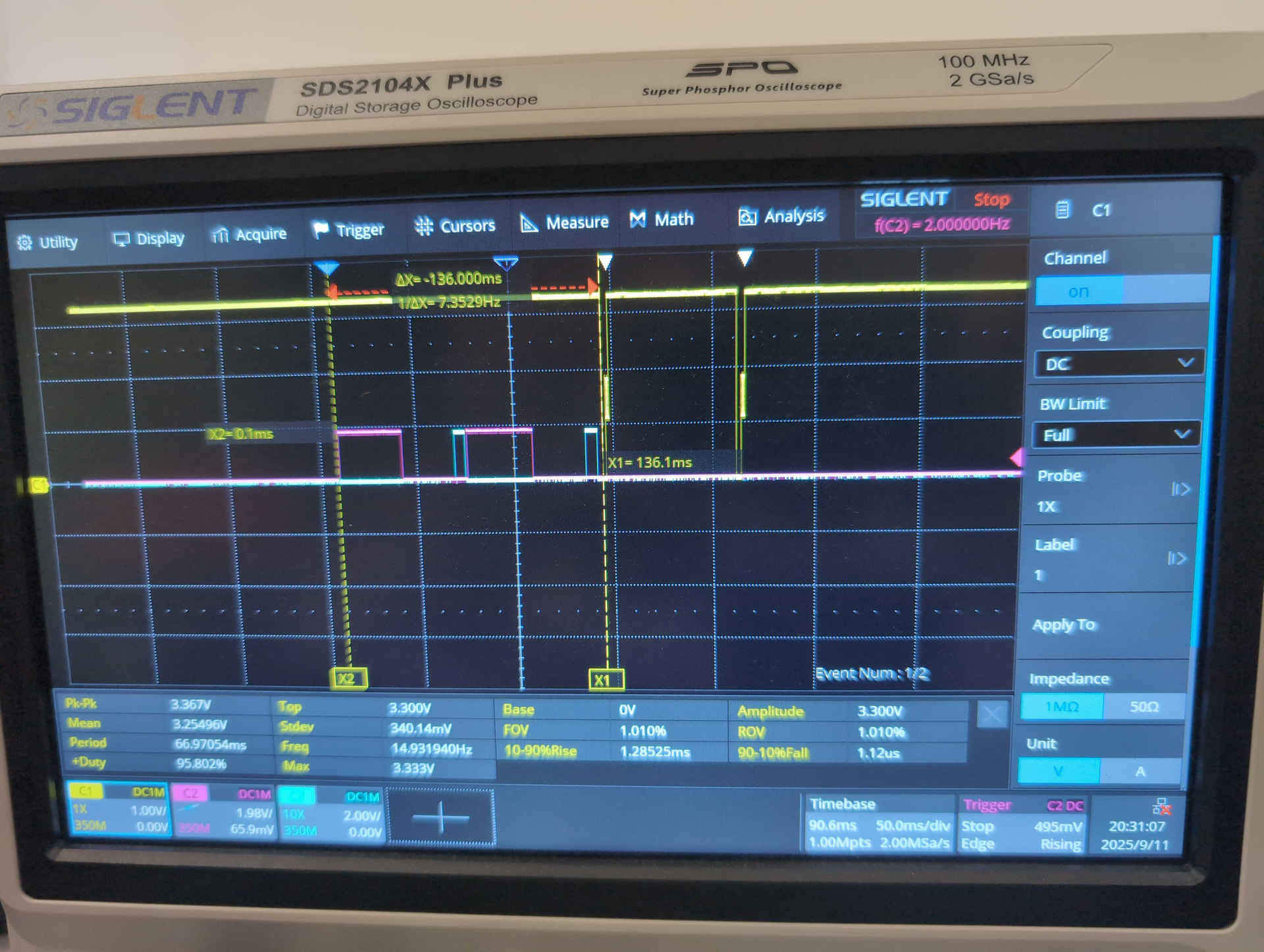Image resolution: width=1264 pixels, height=952 pixels.
Task: Toggle Channel C1 on/off switch
Action: pyautogui.click(x=1122, y=290)
